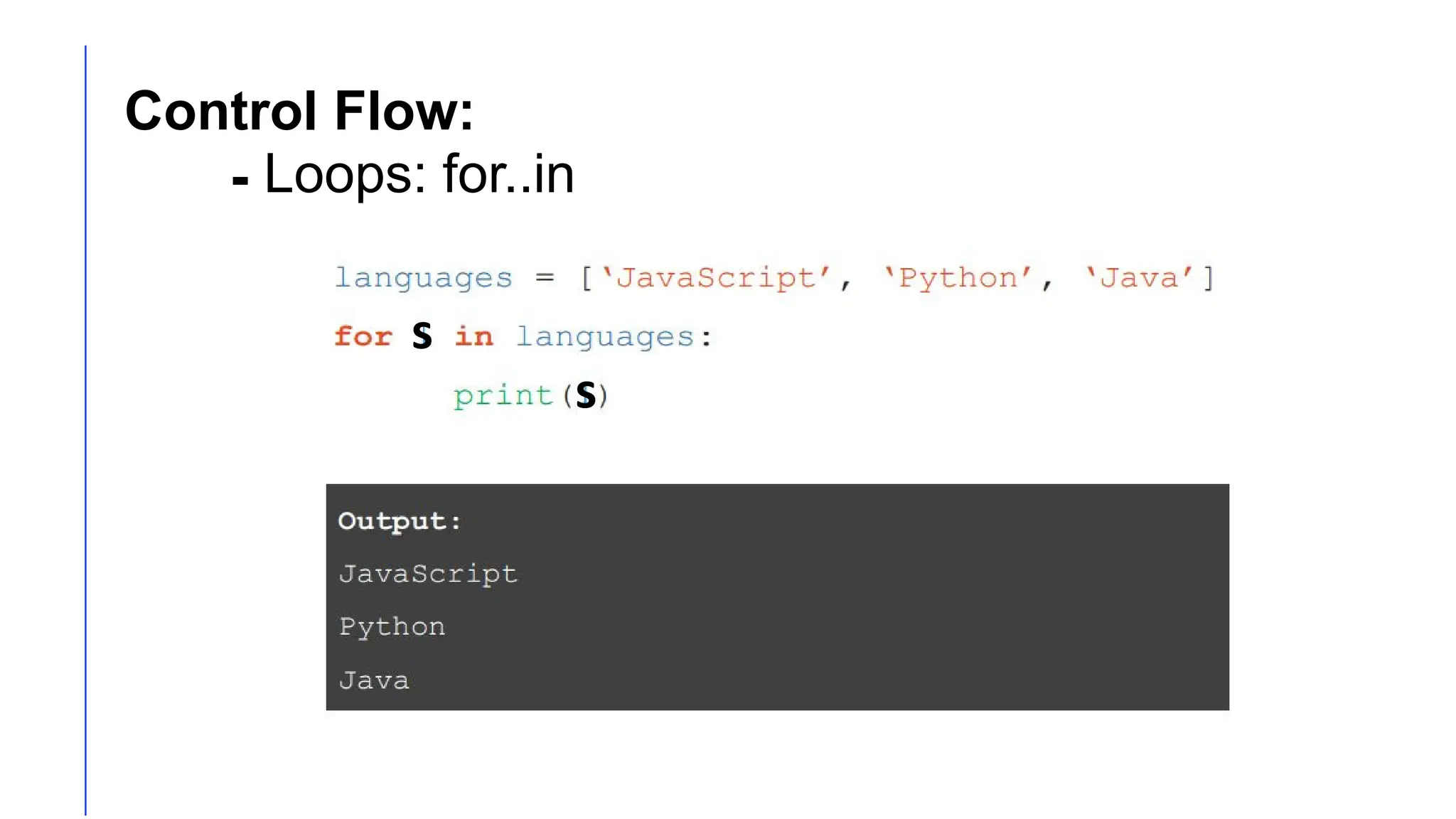Image resolution: width=1456 pixels, height=819 pixels.
Task: Select the 'languages' variable in the assignment line
Action: tap(423, 278)
